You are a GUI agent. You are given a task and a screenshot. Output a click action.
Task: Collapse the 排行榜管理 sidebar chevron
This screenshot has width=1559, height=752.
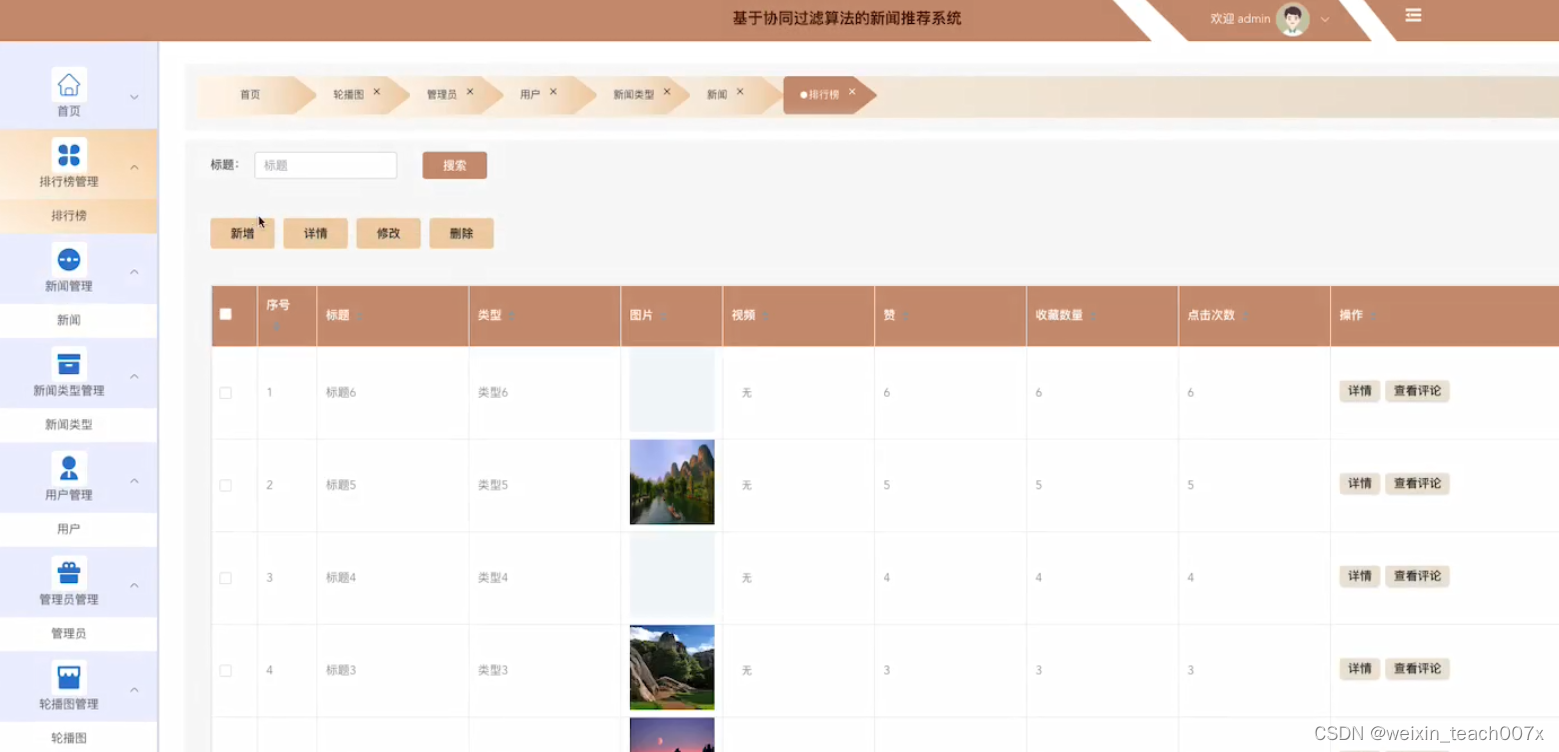(x=134, y=167)
